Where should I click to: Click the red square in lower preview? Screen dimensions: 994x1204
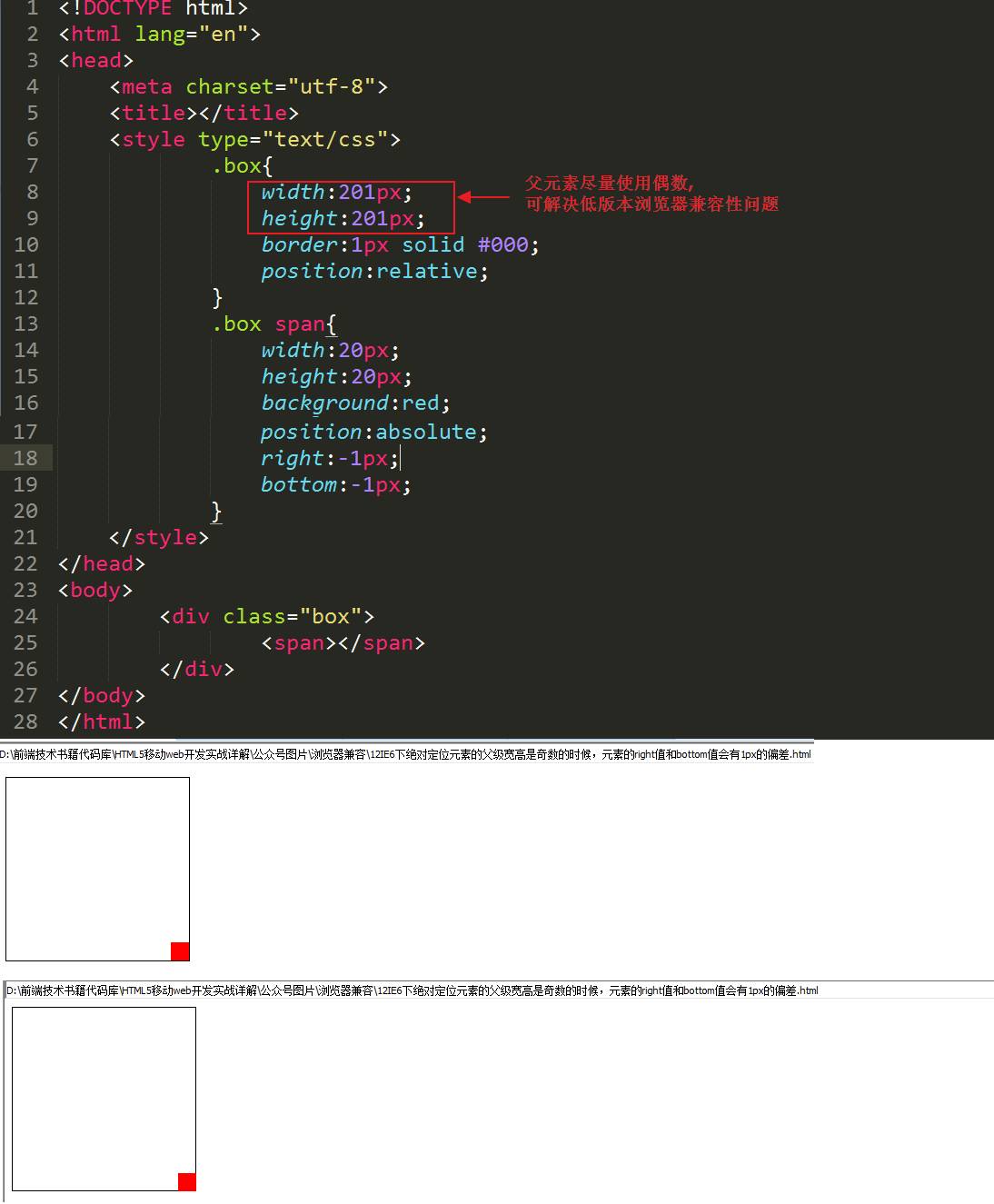[186, 1181]
